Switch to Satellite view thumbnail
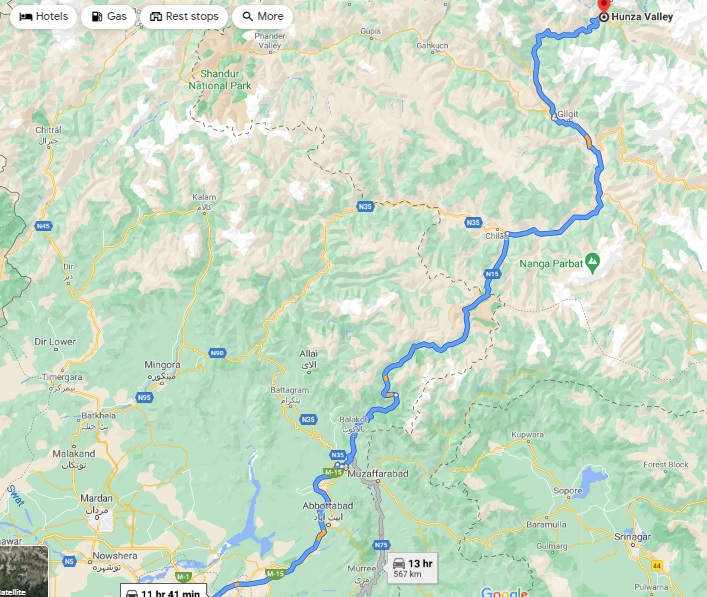Image resolution: width=707 pixels, height=597 pixels. pyautogui.click(x=24, y=571)
